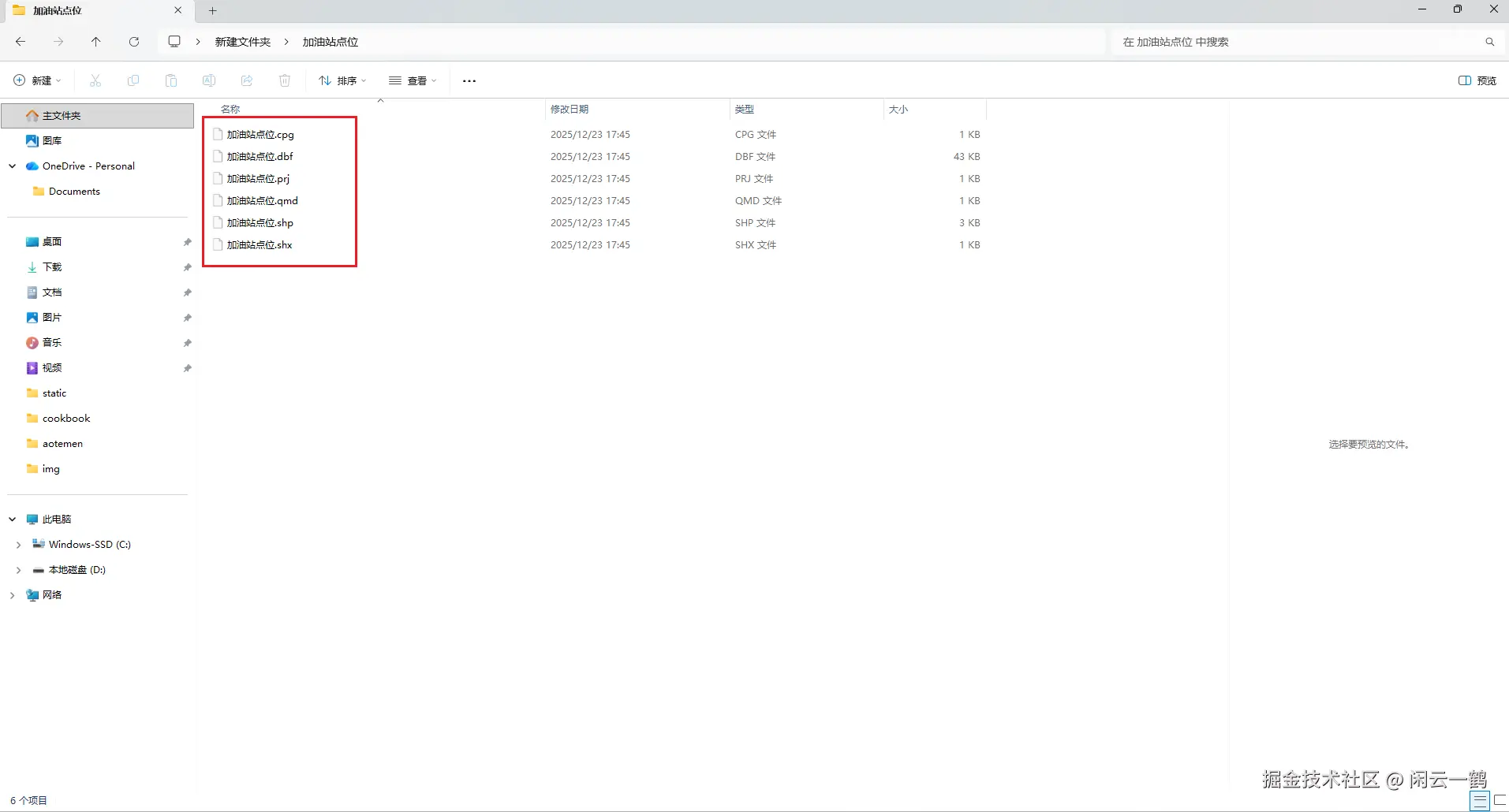Toggle the 预览 preview pane
The height and width of the screenshot is (812, 1509).
coord(1477,80)
